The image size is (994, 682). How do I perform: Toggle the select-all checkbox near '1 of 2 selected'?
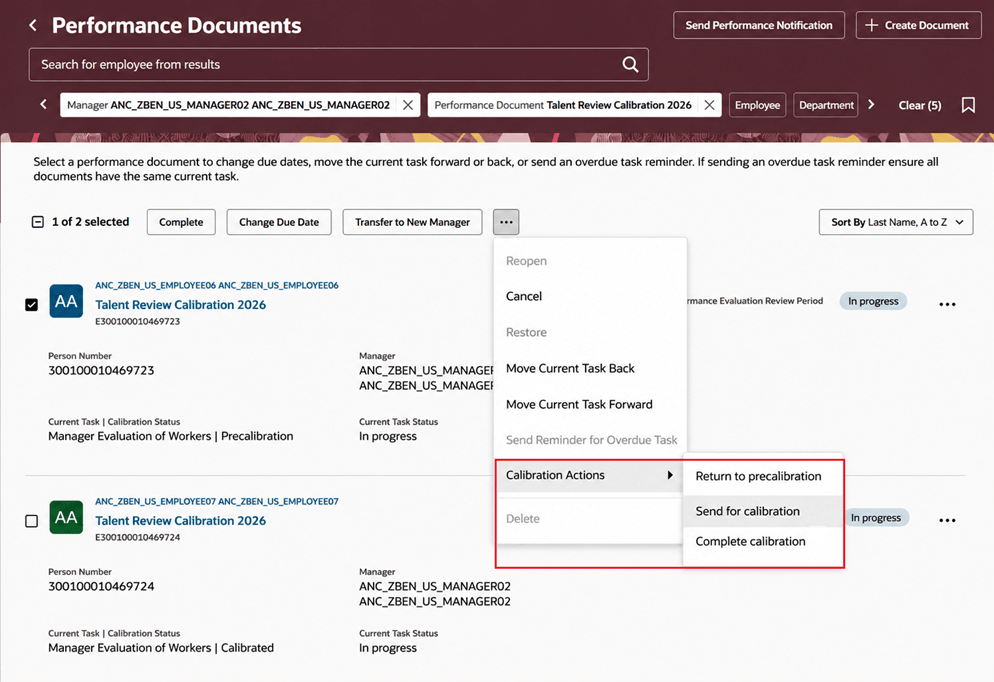click(38, 222)
